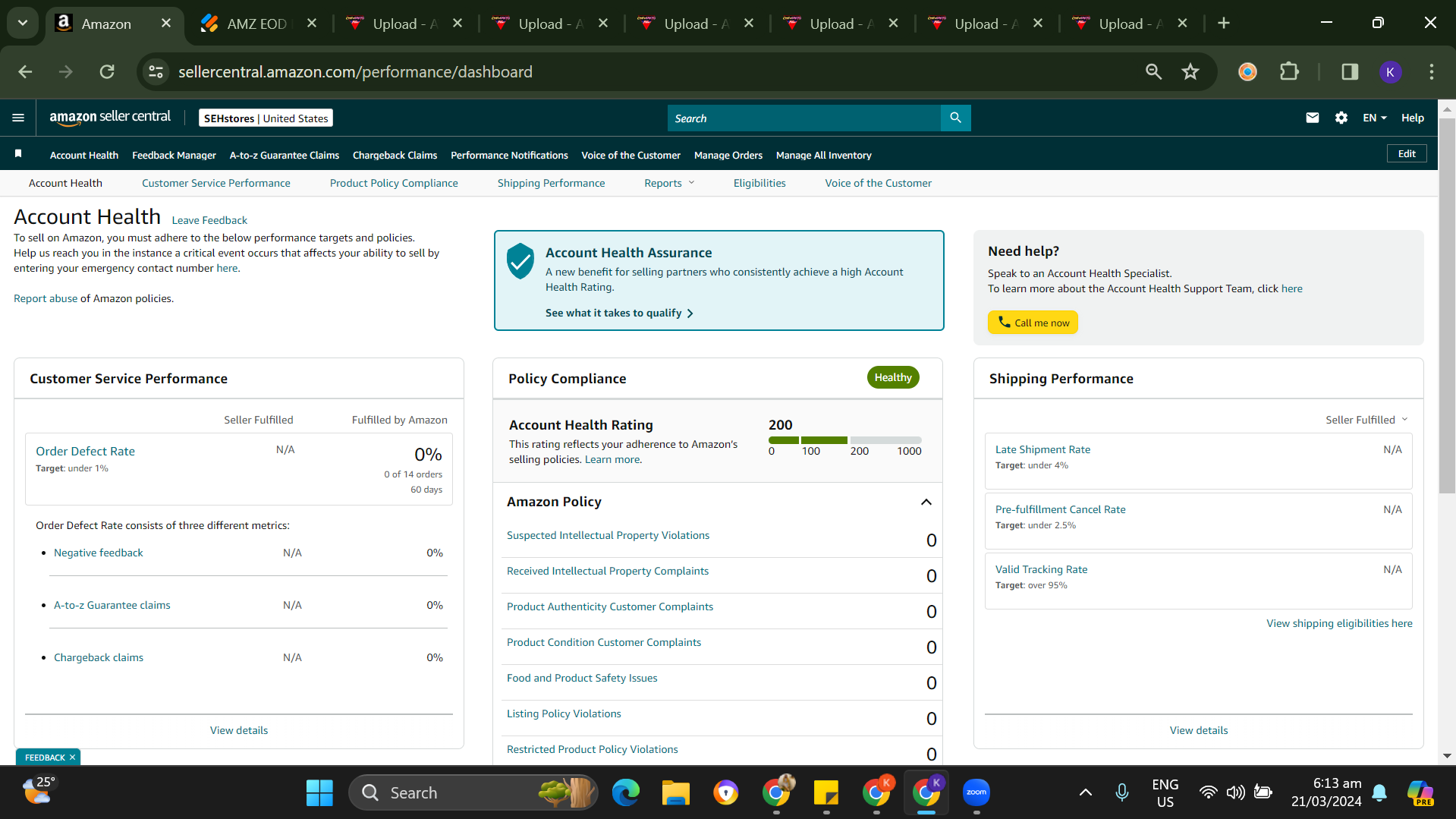Switch to Customer Service Performance tab
Screen dimensions: 1456x819
click(216, 183)
